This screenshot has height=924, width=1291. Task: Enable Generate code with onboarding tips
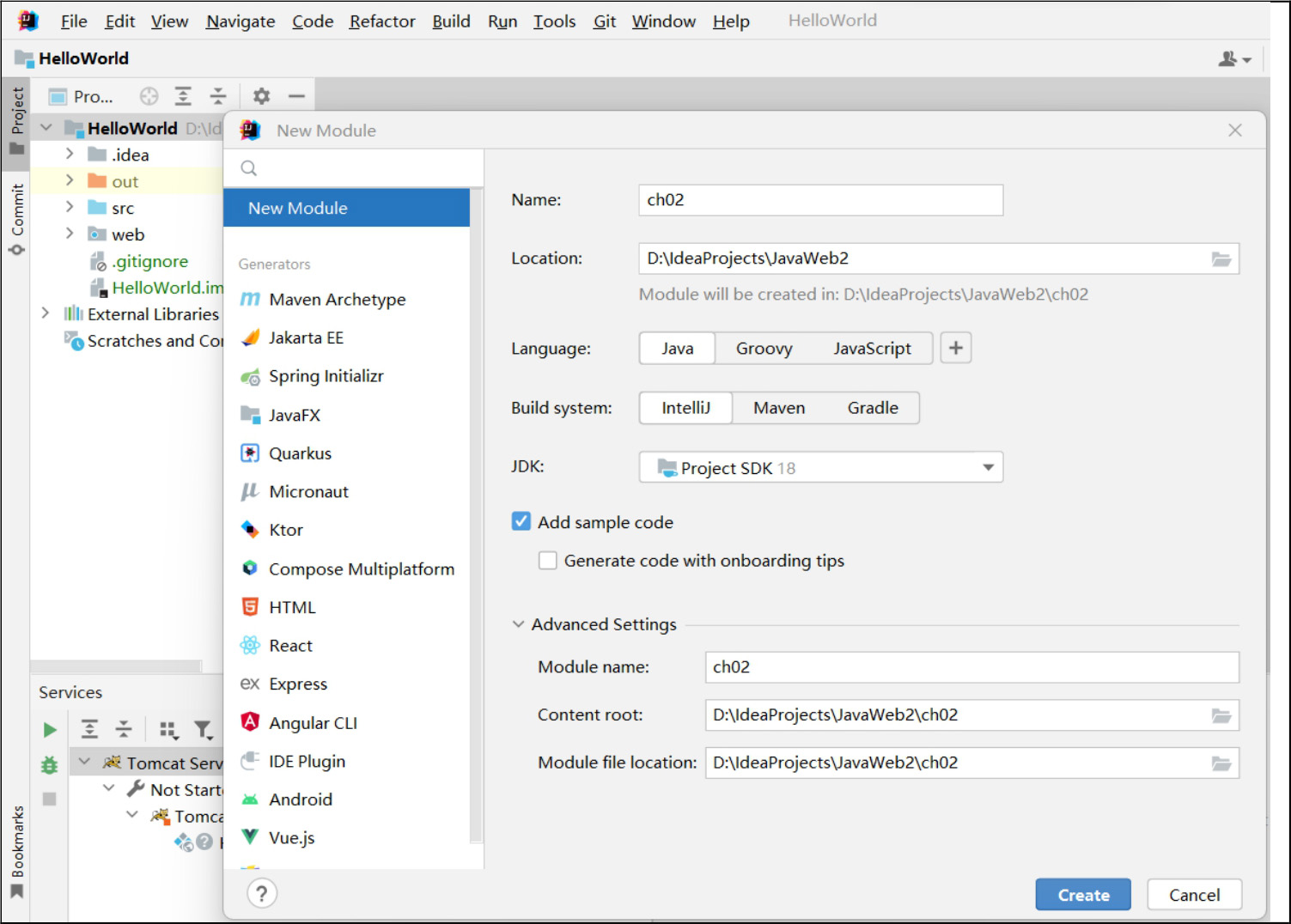coord(548,561)
